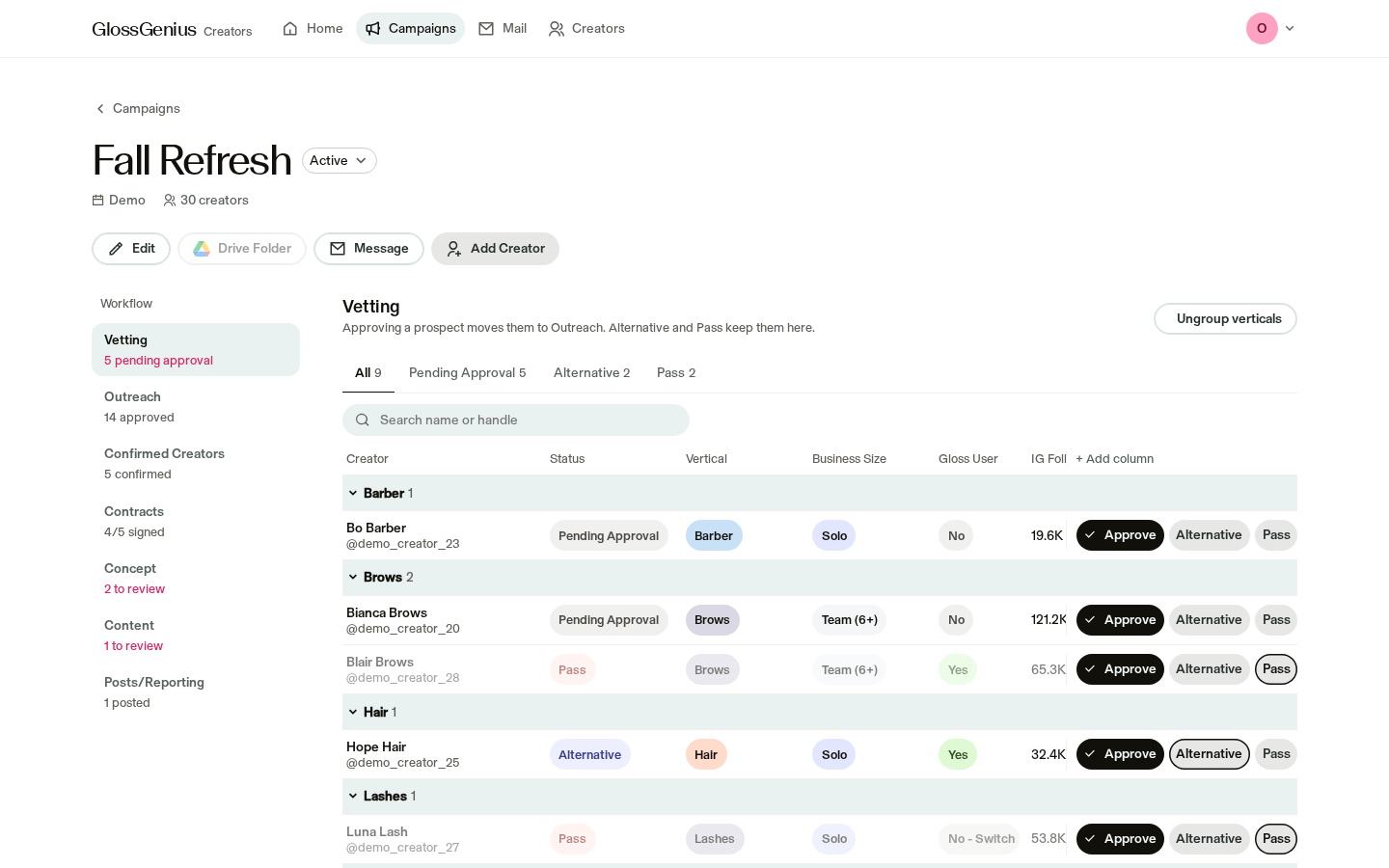Switch to the Pass tab

point(676,373)
